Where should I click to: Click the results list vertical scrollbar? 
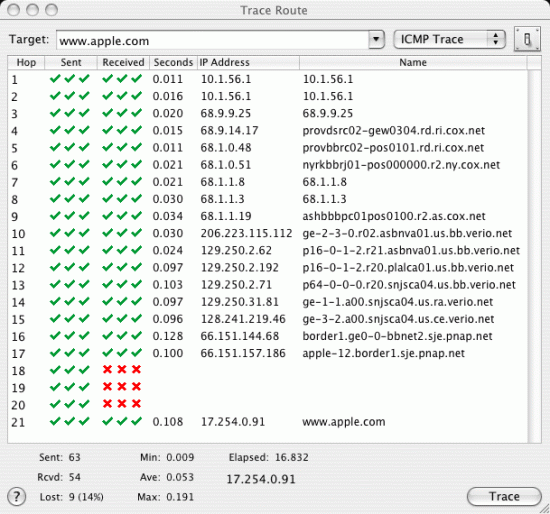535,256
